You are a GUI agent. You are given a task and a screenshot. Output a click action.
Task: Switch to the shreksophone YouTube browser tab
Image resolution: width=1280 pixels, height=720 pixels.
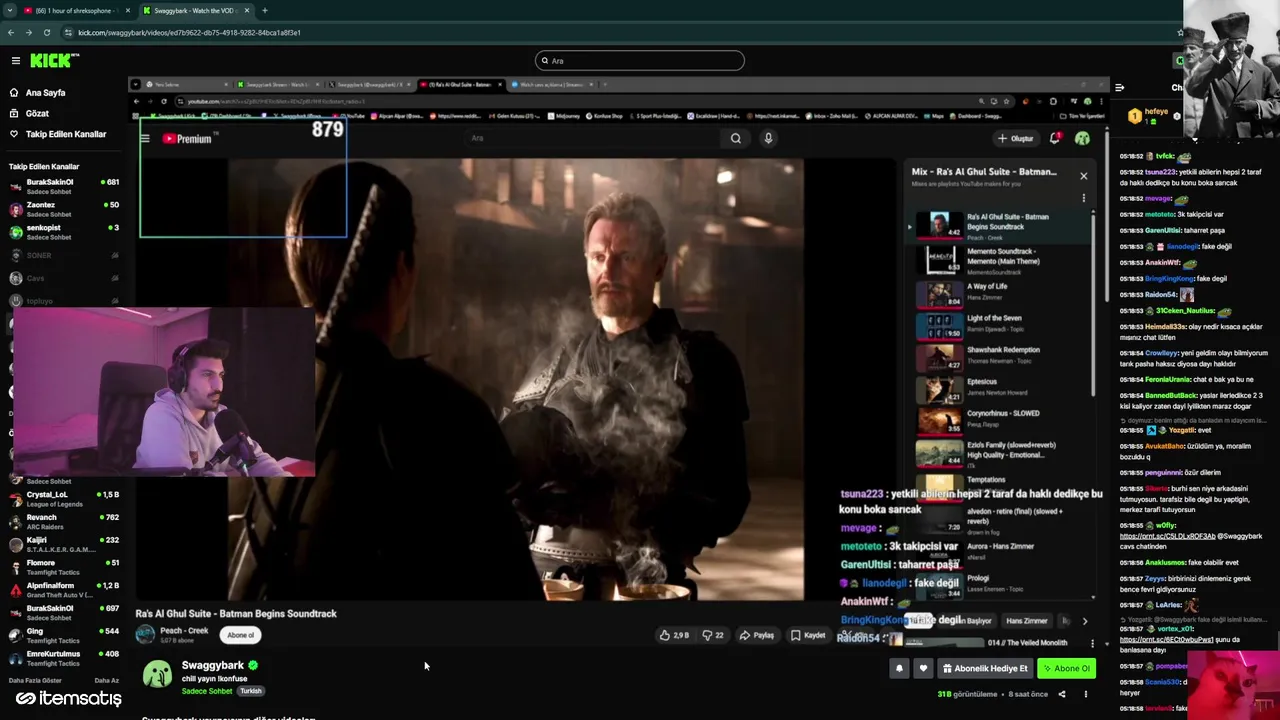coord(77,10)
